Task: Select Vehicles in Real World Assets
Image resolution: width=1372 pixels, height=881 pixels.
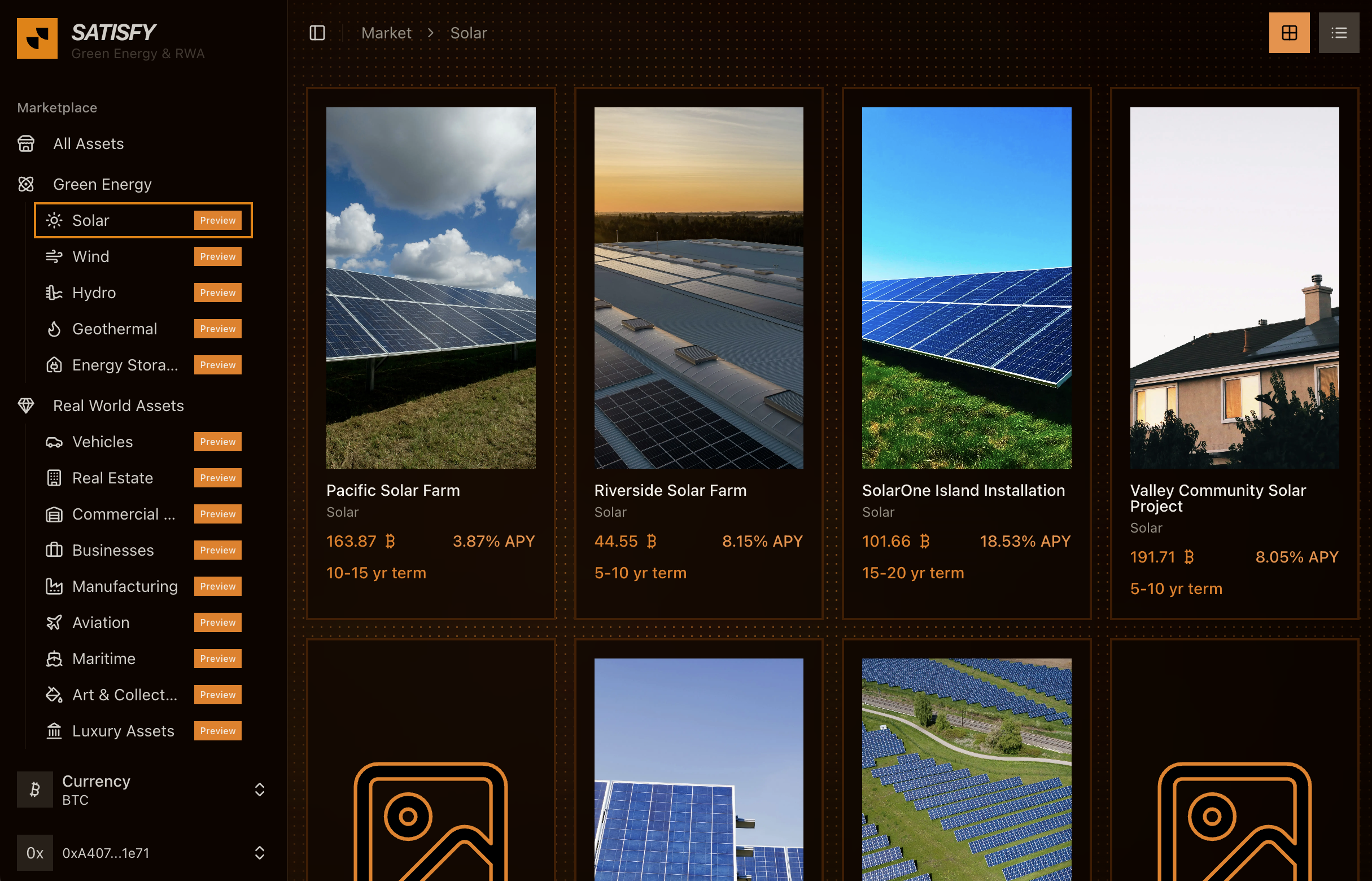Action: (102, 442)
